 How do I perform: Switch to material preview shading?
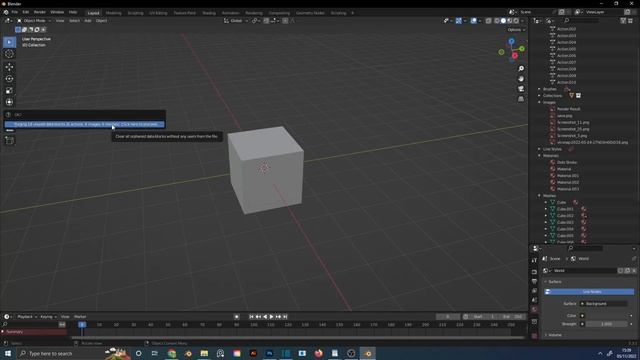pos(509,20)
